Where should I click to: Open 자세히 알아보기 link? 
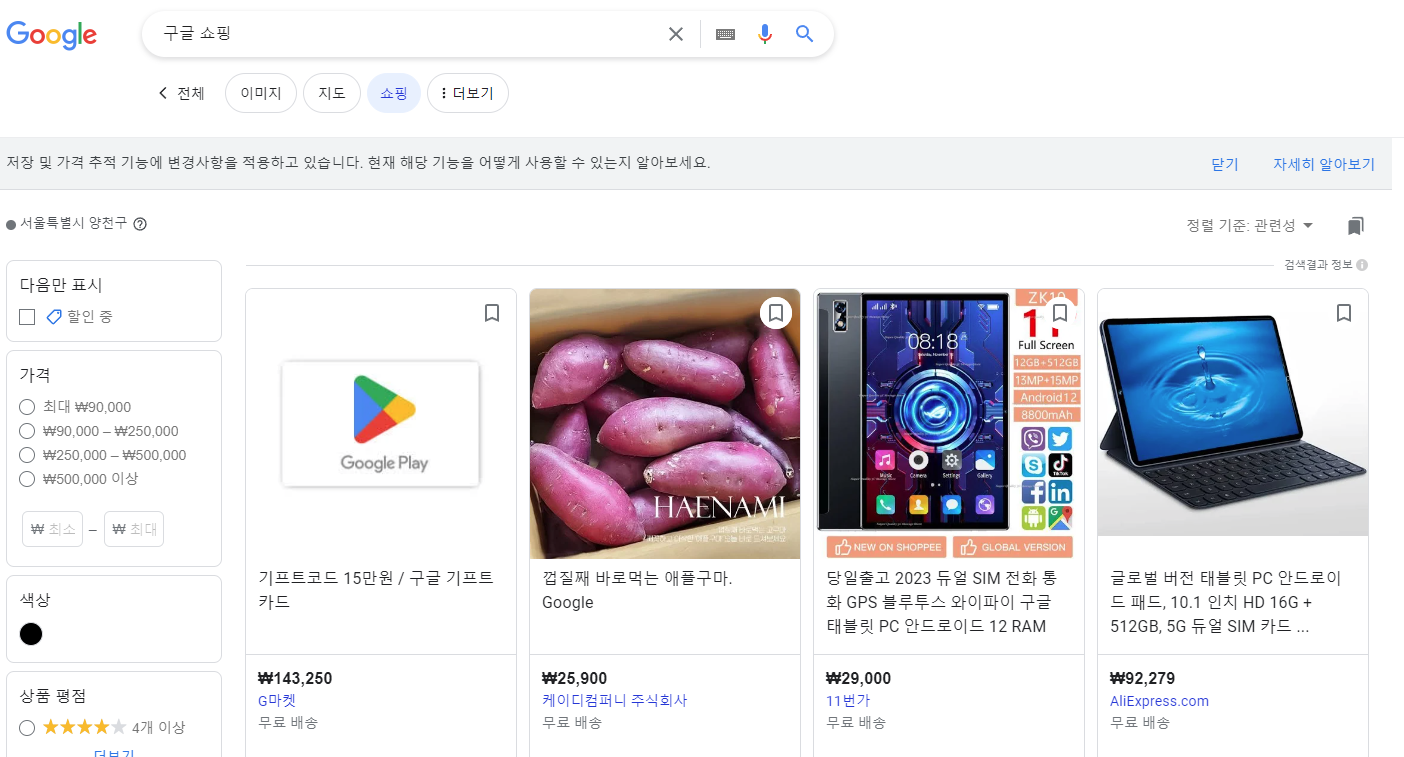[x=1324, y=164]
